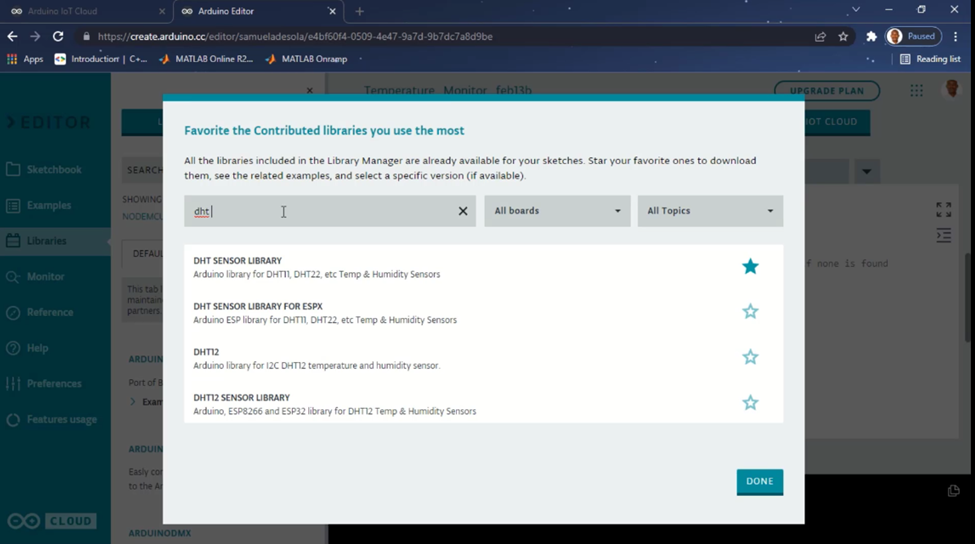Star the DHT12 library

(x=750, y=357)
